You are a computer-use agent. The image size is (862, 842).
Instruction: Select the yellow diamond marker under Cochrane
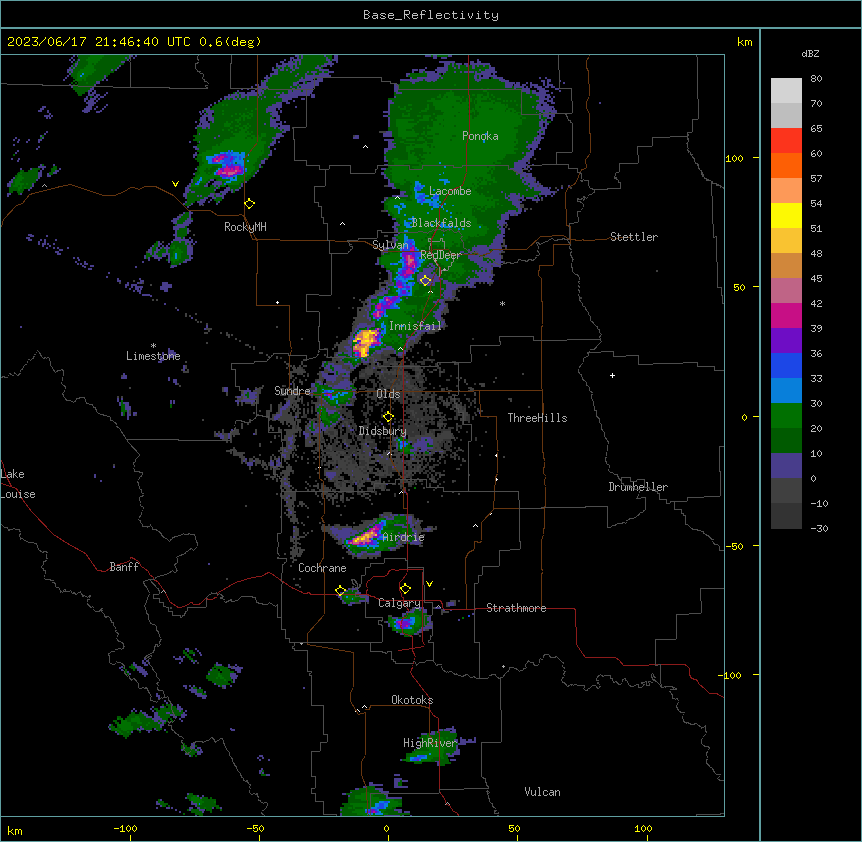point(340,591)
